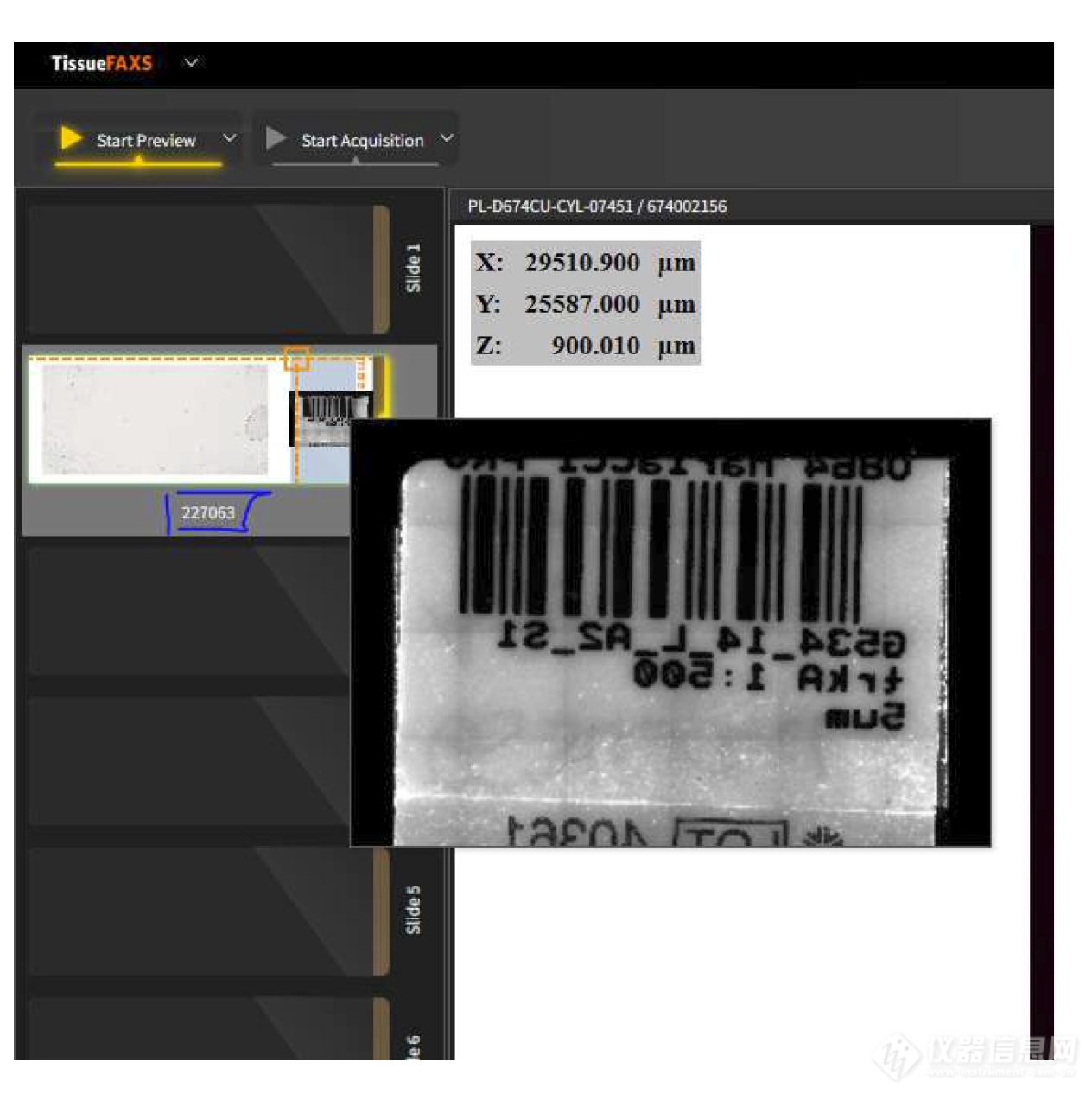This screenshot has height=1094, width=1092.
Task: Click the enlarged barcode label image
Action: tap(670, 633)
